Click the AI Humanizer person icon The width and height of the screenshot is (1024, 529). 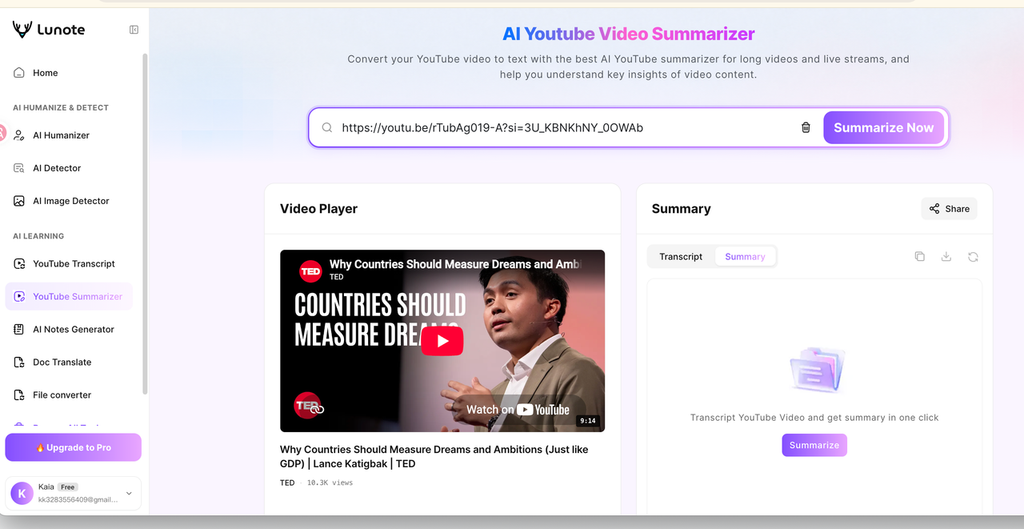point(19,135)
